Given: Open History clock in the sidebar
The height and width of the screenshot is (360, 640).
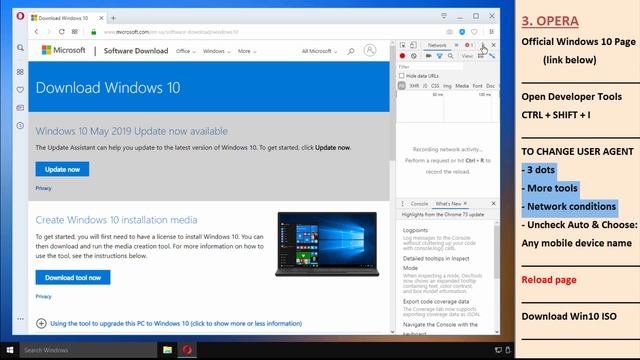Looking at the screenshot, I should pyautogui.click(x=20, y=126).
